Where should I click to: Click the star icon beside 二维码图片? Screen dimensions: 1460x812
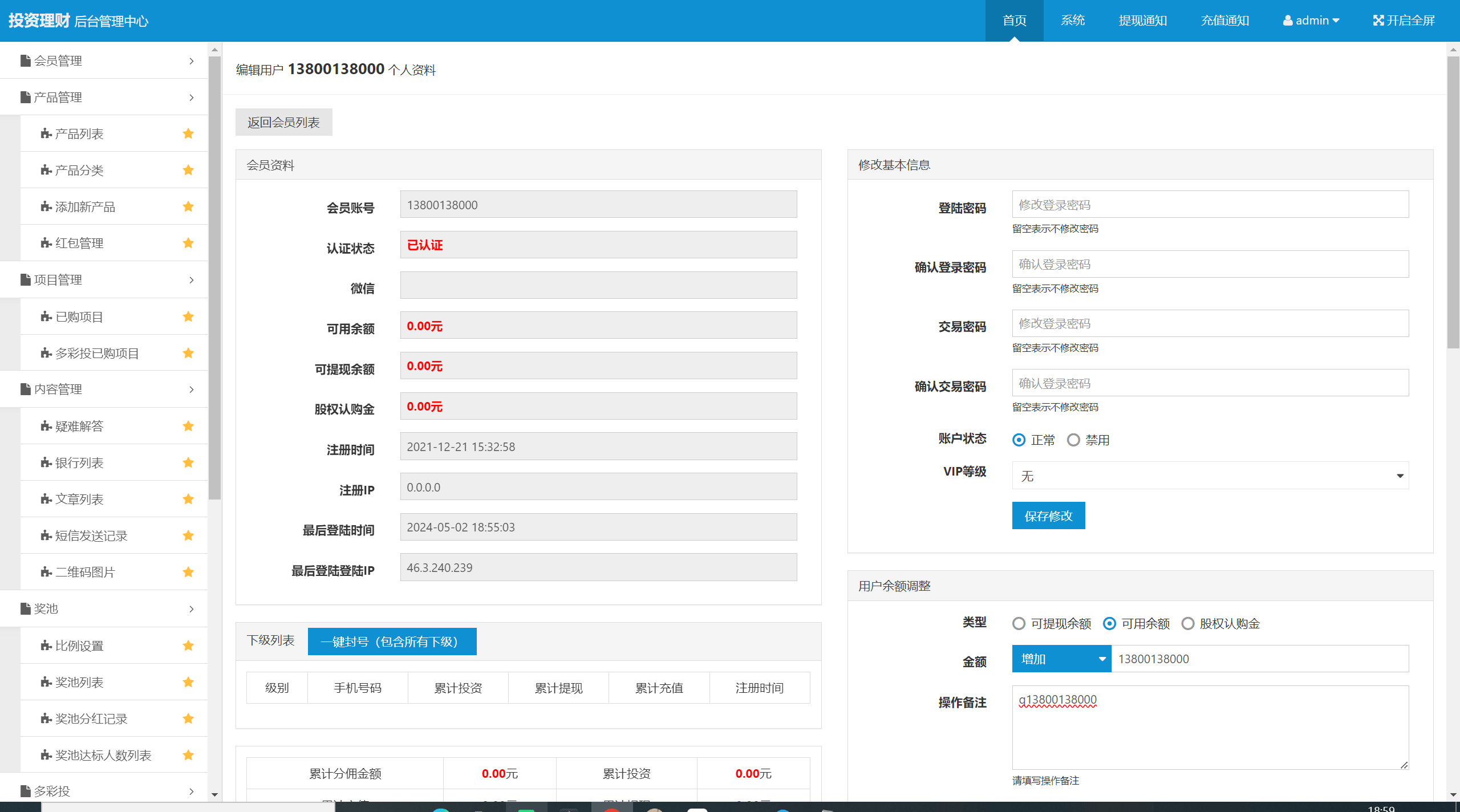[188, 572]
